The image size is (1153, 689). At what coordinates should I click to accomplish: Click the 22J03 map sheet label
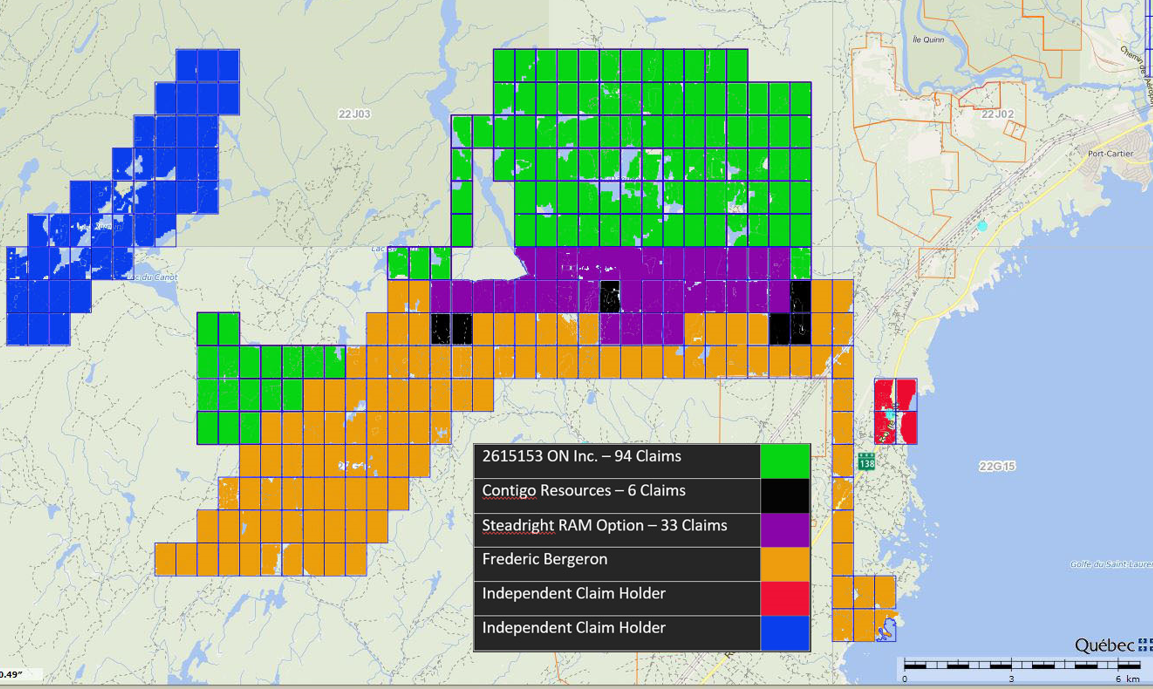354,114
